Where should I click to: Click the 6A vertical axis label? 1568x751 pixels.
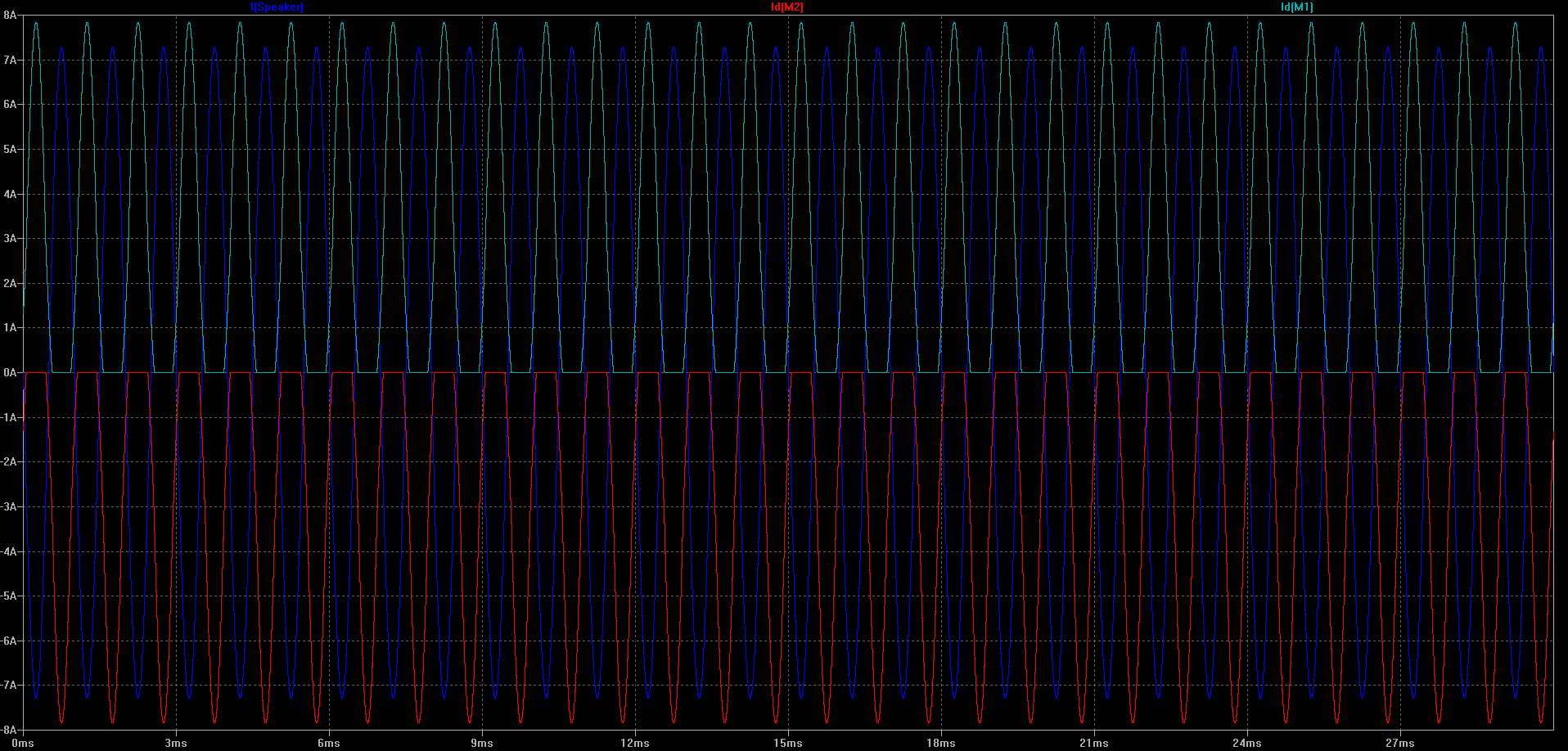pyautogui.click(x=10, y=105)
